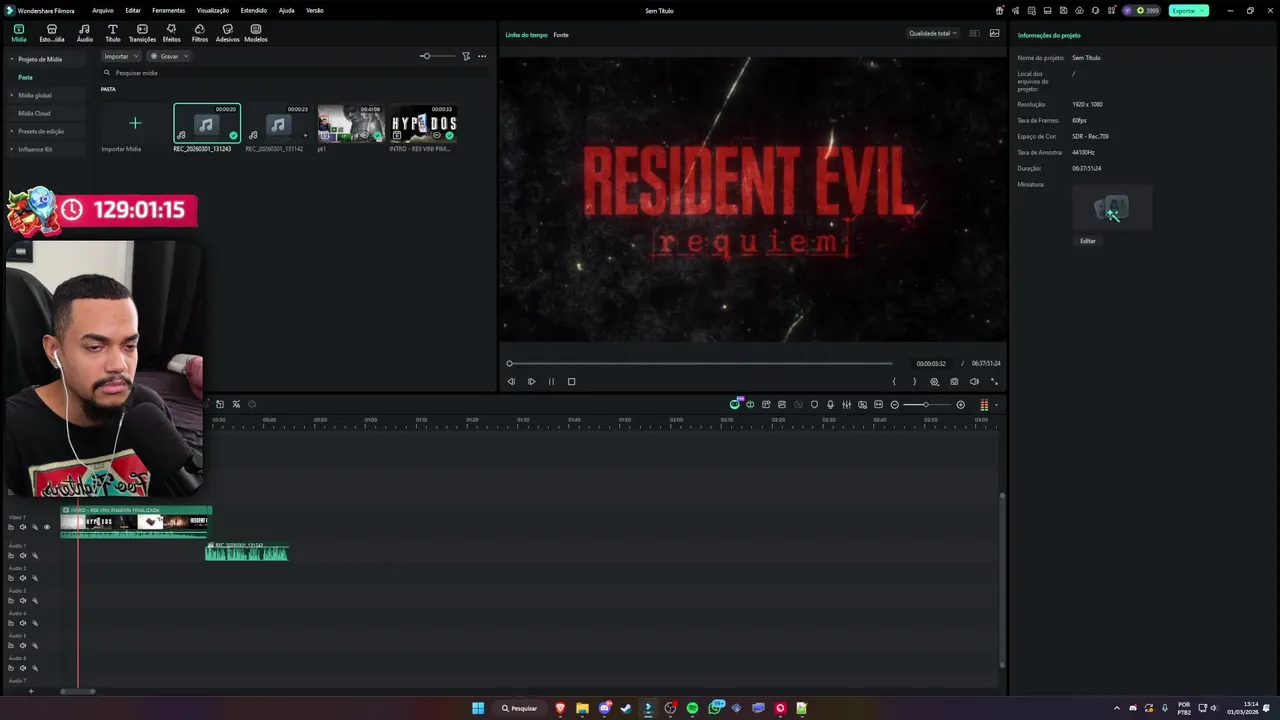Add new track with plus button
Image resolution: width=1280 pixels, height=720 pixels.
coord(30,691)
